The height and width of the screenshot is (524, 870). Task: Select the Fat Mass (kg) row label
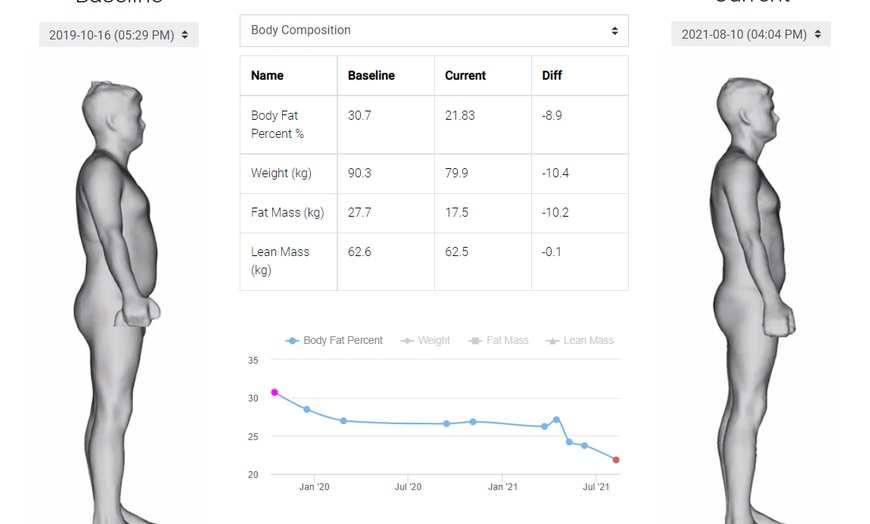[287, 213]
